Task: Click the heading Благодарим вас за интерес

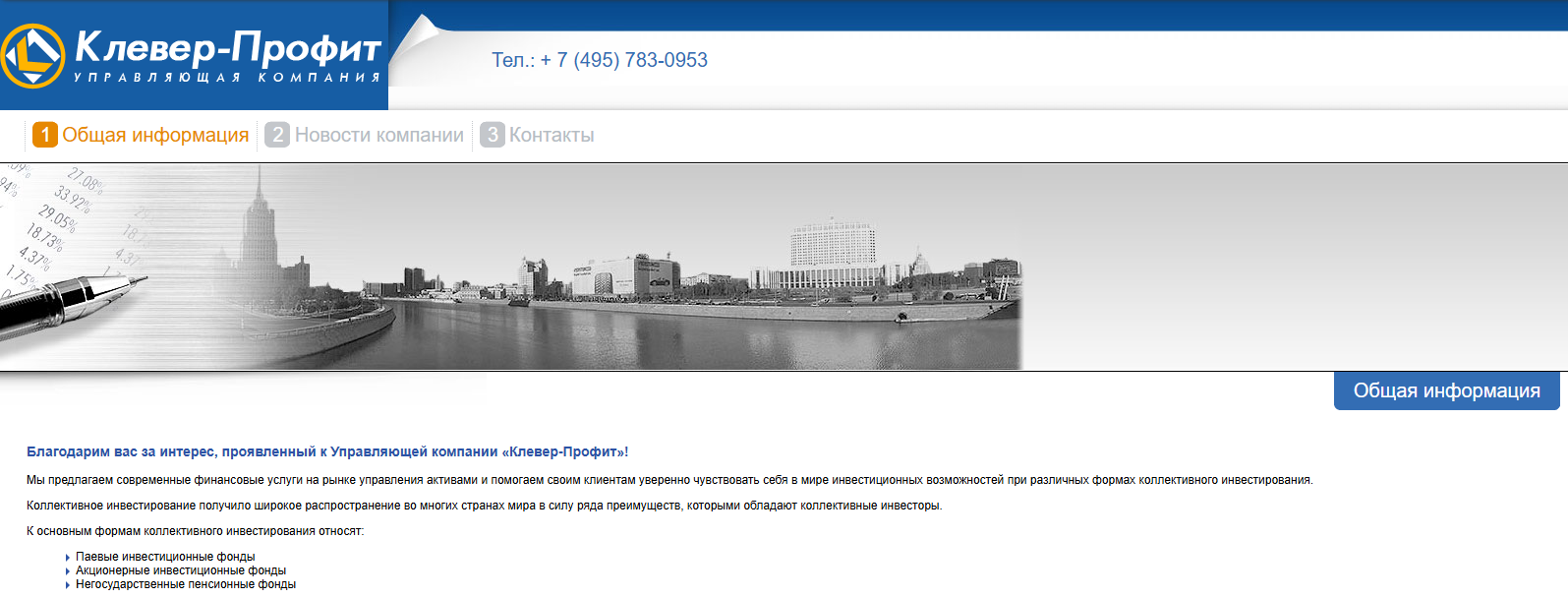Action: point(327,452)
